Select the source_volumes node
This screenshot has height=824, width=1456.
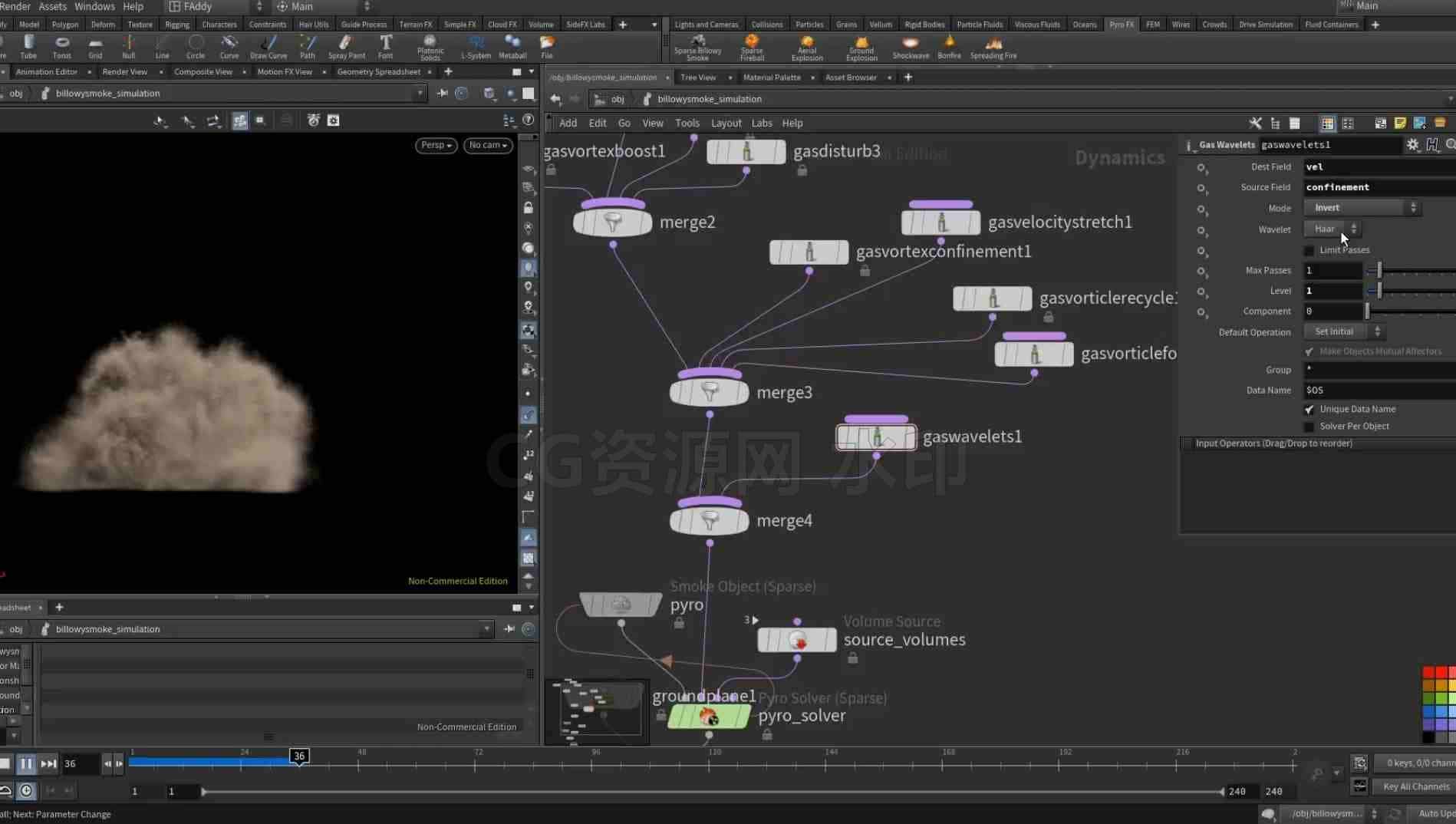(x=797, y=640)
